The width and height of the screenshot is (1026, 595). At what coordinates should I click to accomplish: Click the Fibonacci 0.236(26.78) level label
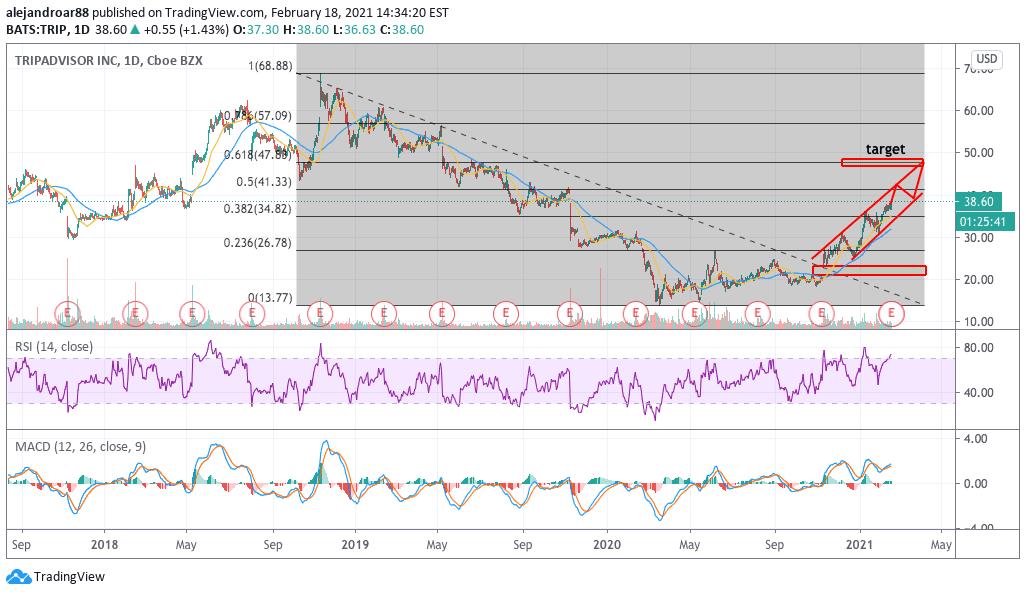tap(258, 243)
